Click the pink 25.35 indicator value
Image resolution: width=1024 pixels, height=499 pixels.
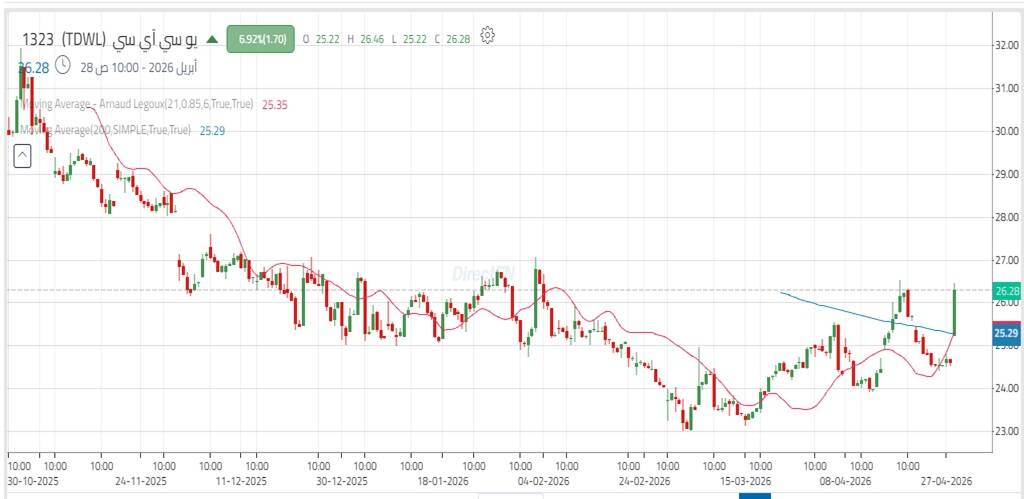(x=275, y=104)
